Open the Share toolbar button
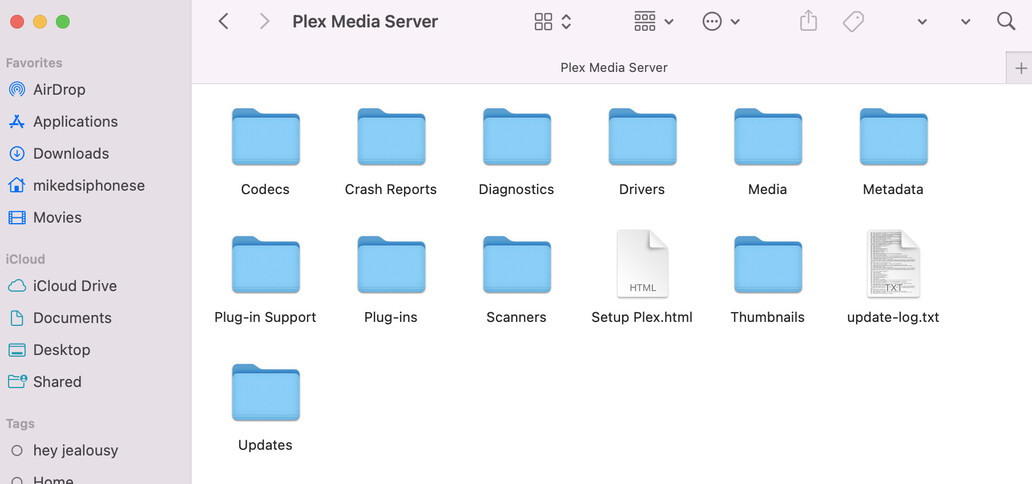Screen dimensions: 1032x484 coord(808,21)
